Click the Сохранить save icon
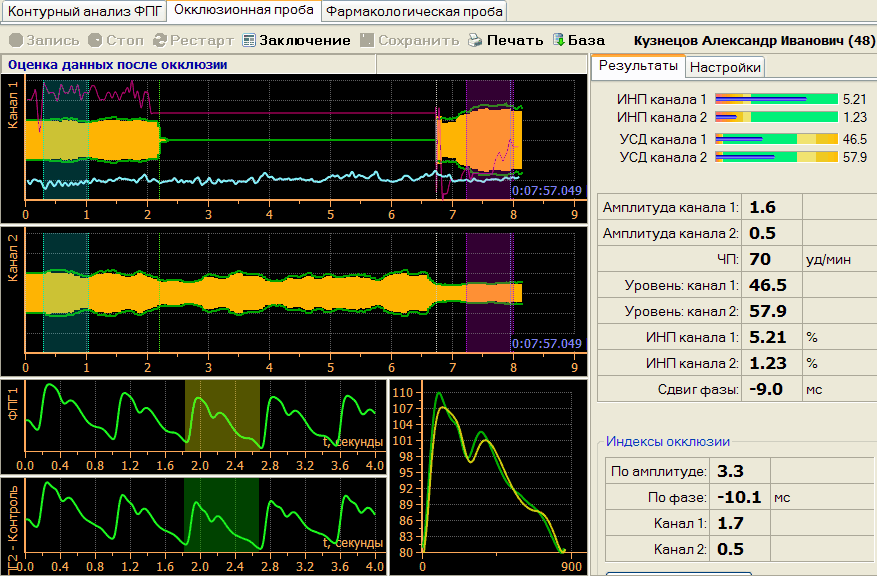This screenshot has width=877, height=576. 367,41
